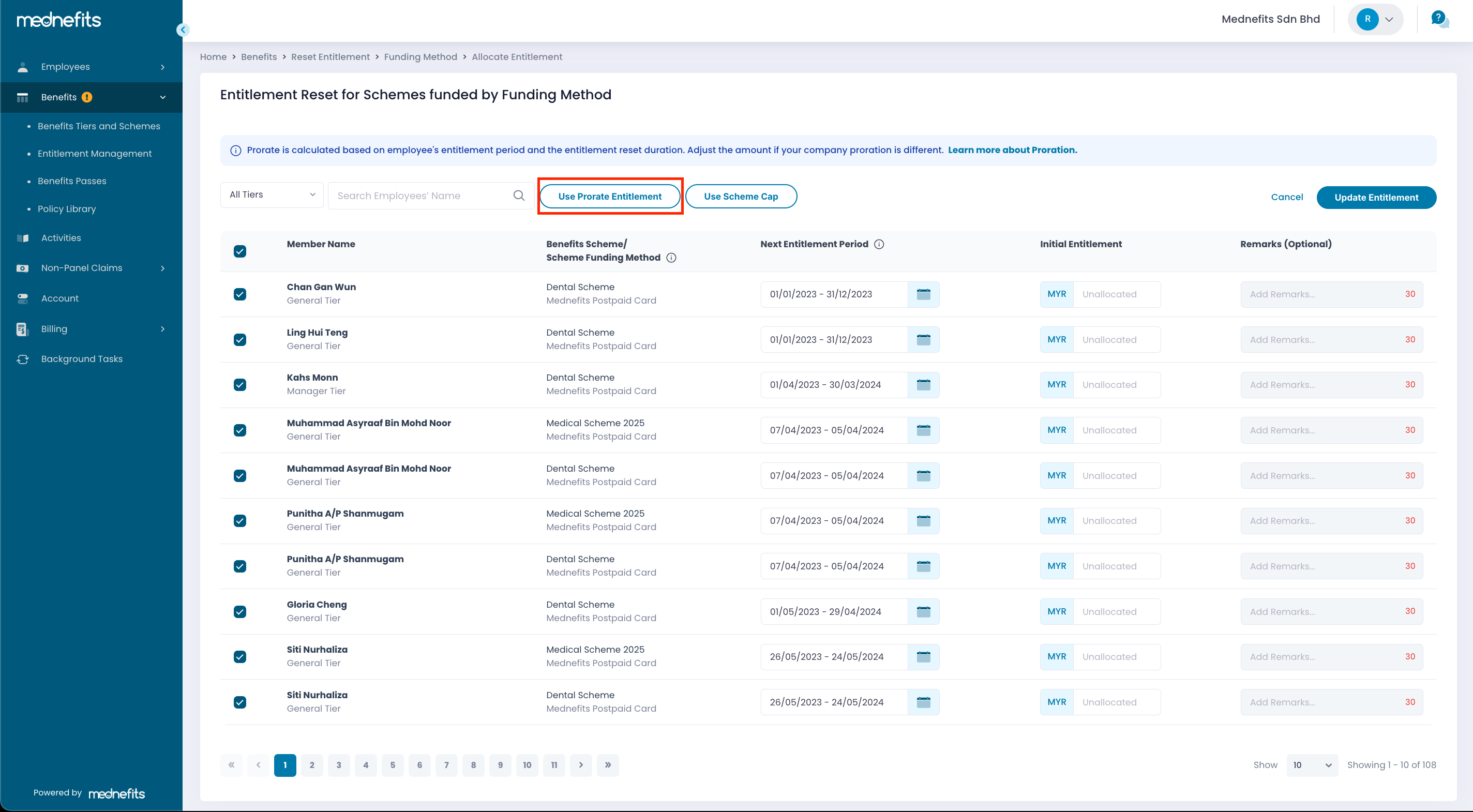1473x812 pixels.
Task: Uncheck Gloria Cheng's row checkbox
Action: [x=240, y=612]
